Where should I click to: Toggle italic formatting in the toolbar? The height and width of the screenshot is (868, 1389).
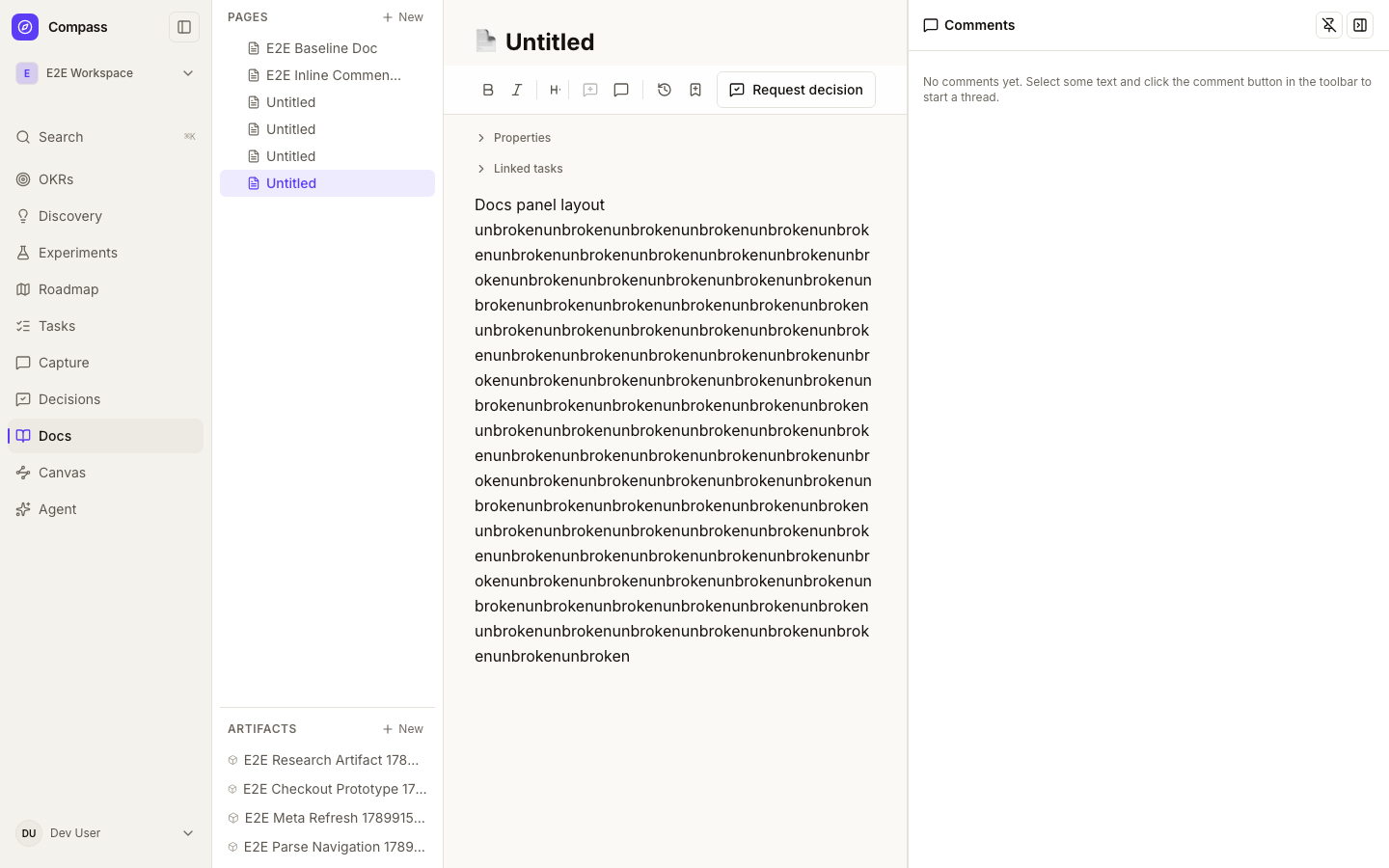point(517,90)
